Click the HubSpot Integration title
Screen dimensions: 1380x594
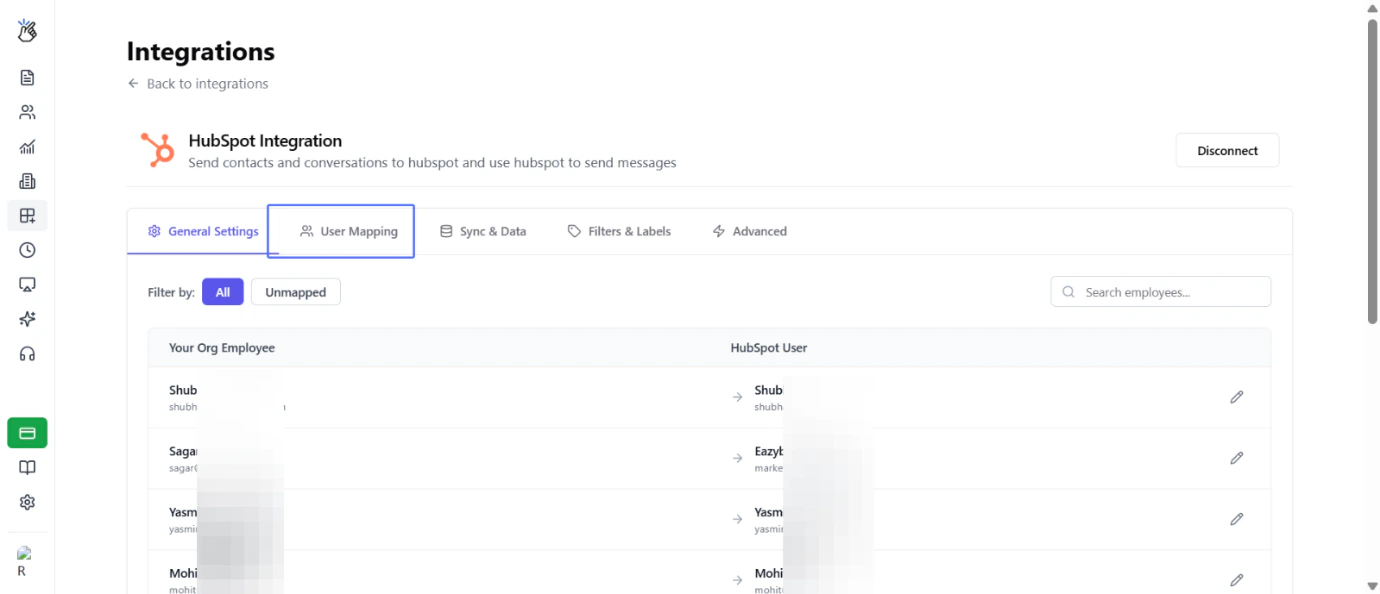265,141
